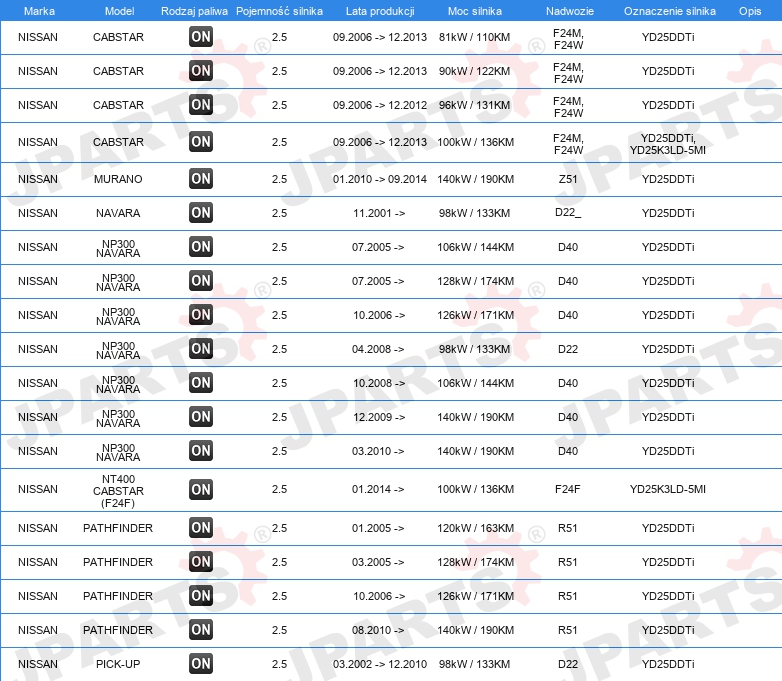Click the "PICK-UP" model cell
The height and width of the screenshot is (681, 782).
[x=118, y=664]
